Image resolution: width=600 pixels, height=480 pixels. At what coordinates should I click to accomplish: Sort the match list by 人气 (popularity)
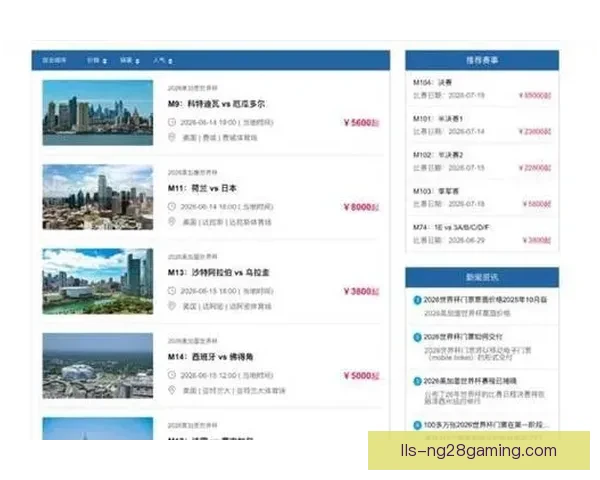tap(161, 61)
